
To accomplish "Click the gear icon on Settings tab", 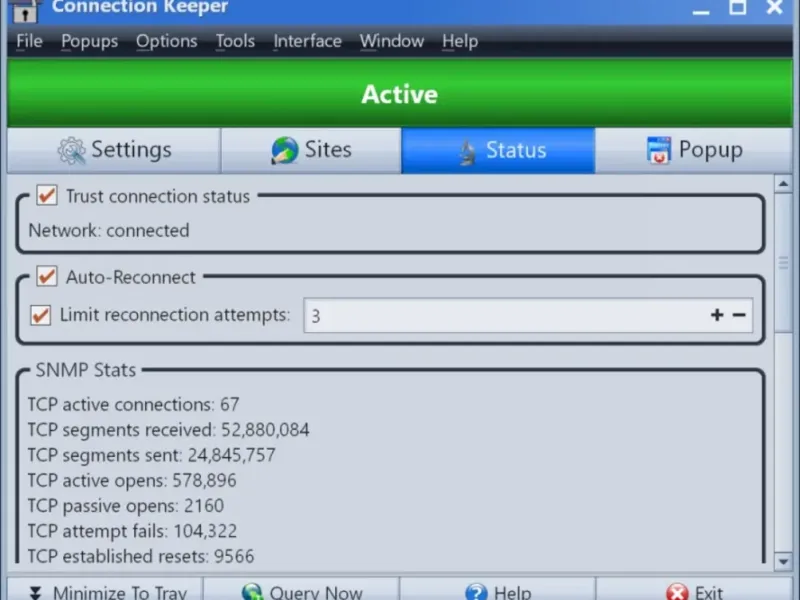I will [x=71, y=151].
